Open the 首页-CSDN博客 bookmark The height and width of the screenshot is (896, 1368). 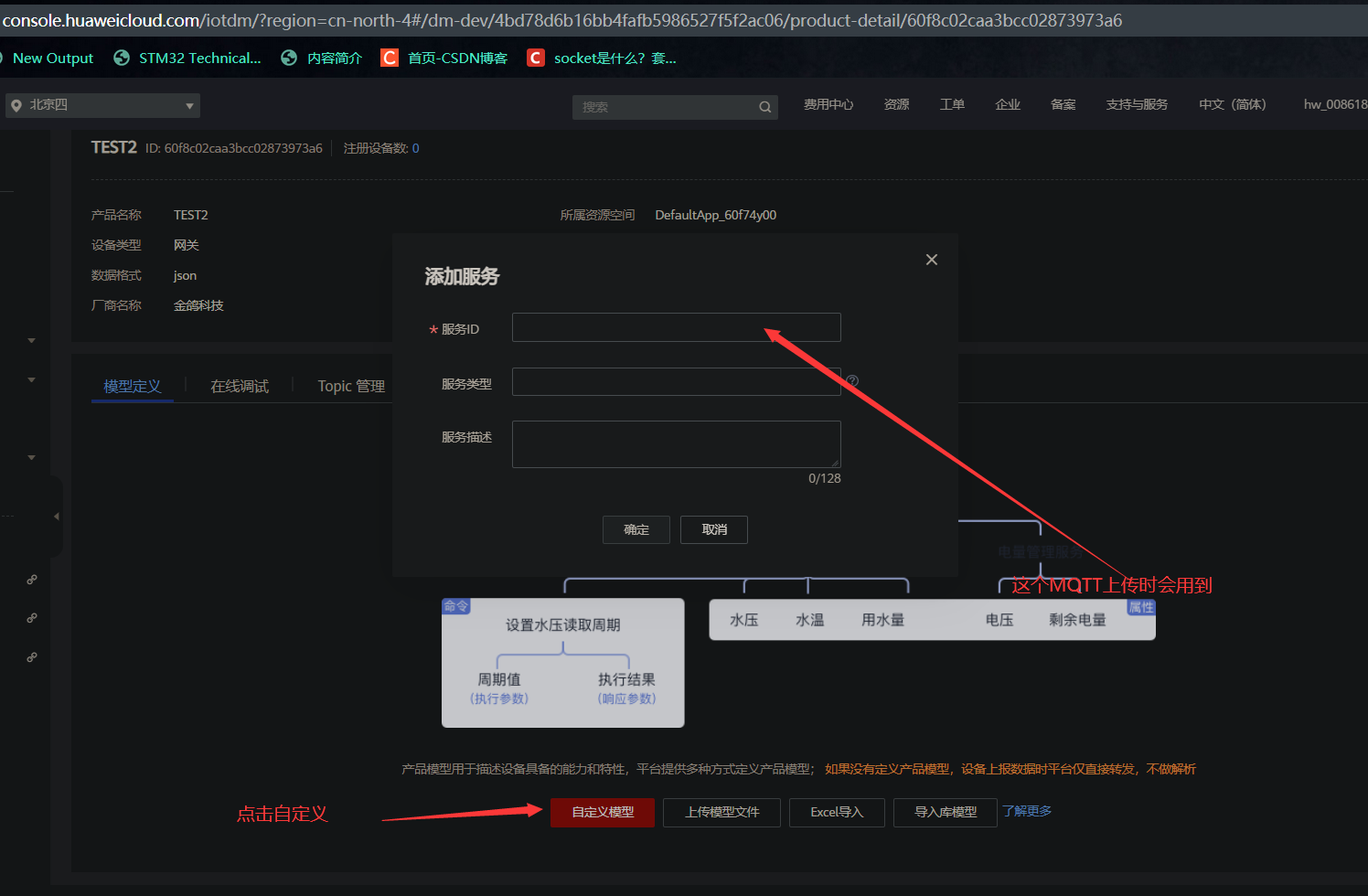(x=444, y=58)
